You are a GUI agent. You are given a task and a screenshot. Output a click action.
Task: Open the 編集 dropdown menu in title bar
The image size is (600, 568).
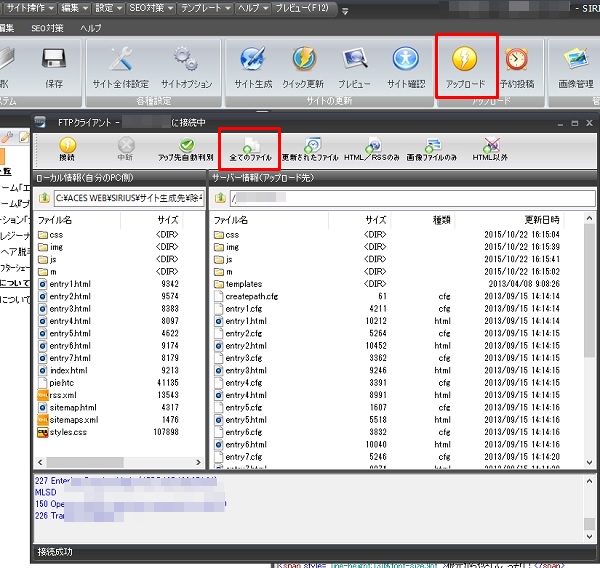point(75,8)
